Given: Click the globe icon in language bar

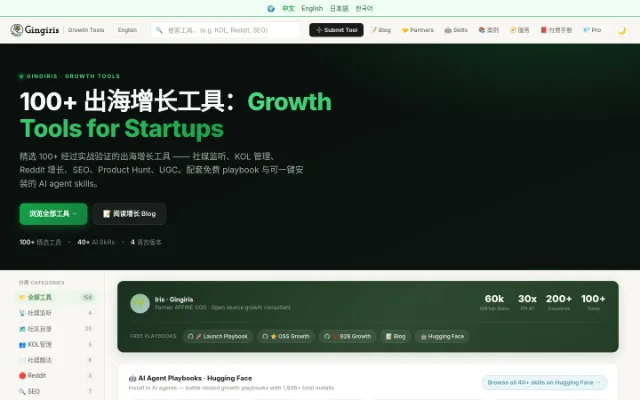Looking at the screenshot, I should point(271,9).
